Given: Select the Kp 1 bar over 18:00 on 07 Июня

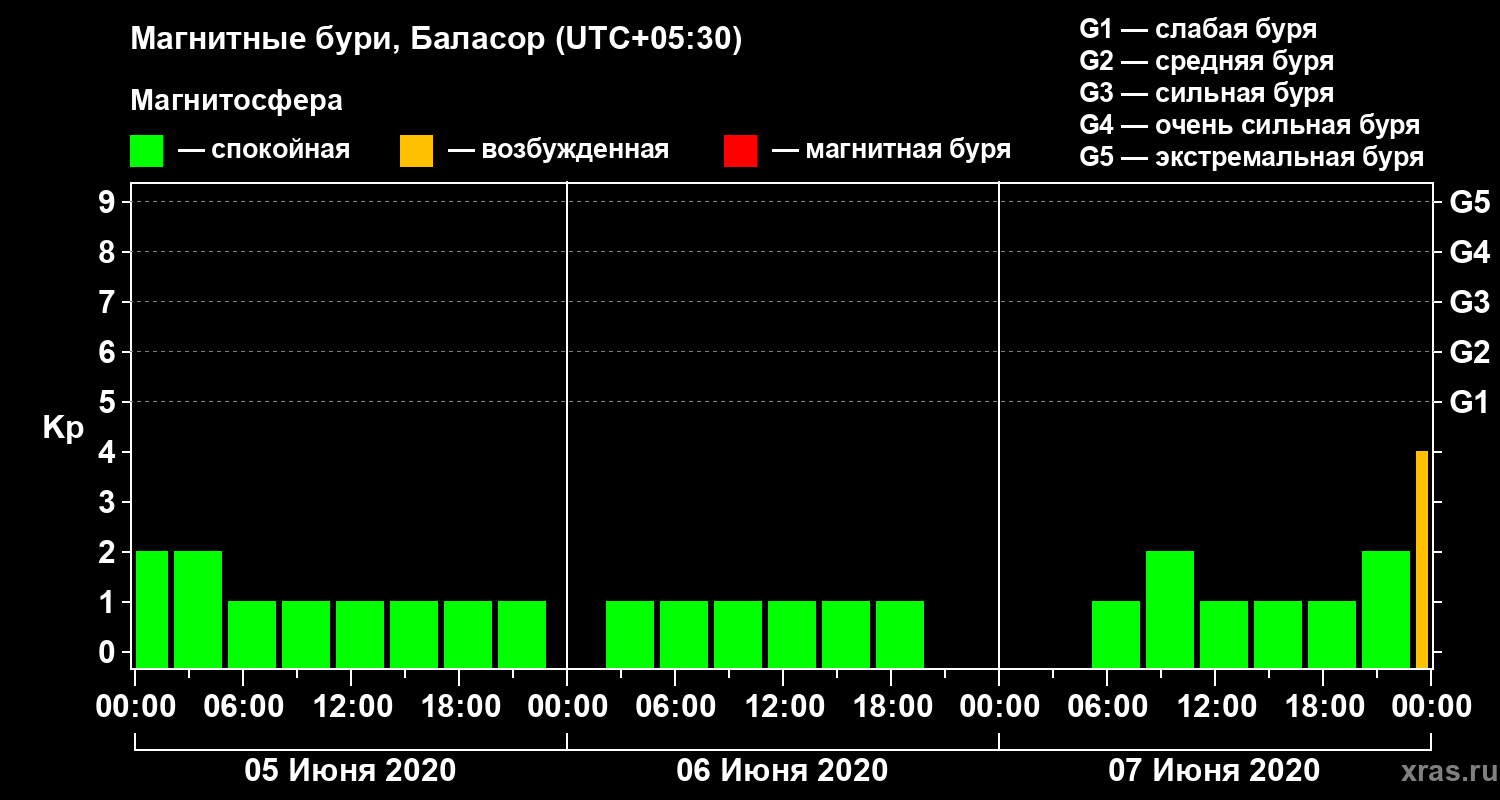Looking at the screenshot, I should tap(1332, 634).
